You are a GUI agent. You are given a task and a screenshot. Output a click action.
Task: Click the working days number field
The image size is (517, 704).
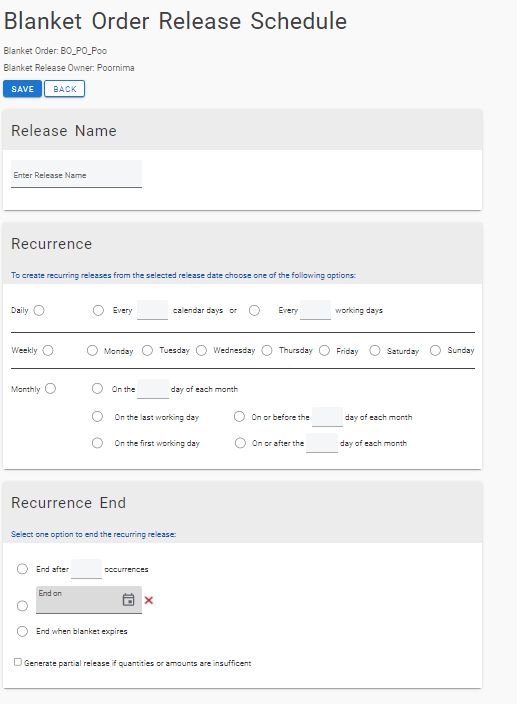(315, 310)
